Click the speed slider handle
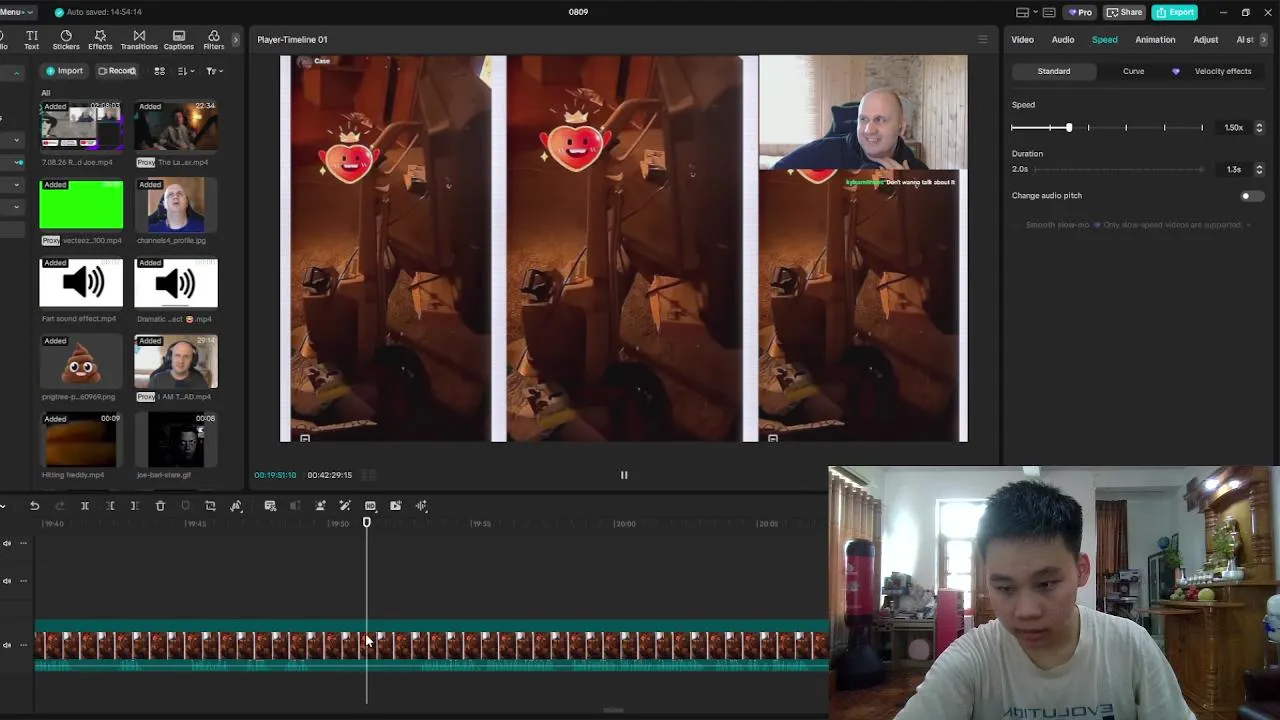 [x=1069, y=128]
